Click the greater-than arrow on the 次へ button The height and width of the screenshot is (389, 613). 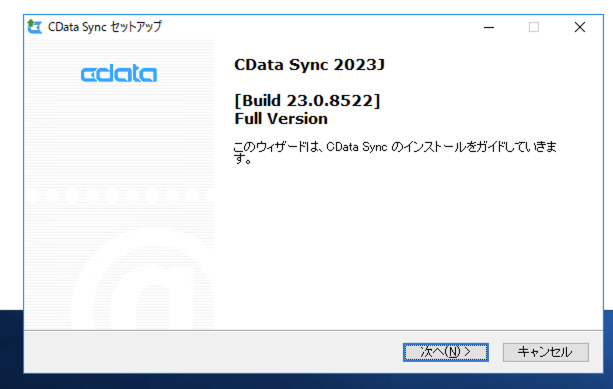coord(468,352)
